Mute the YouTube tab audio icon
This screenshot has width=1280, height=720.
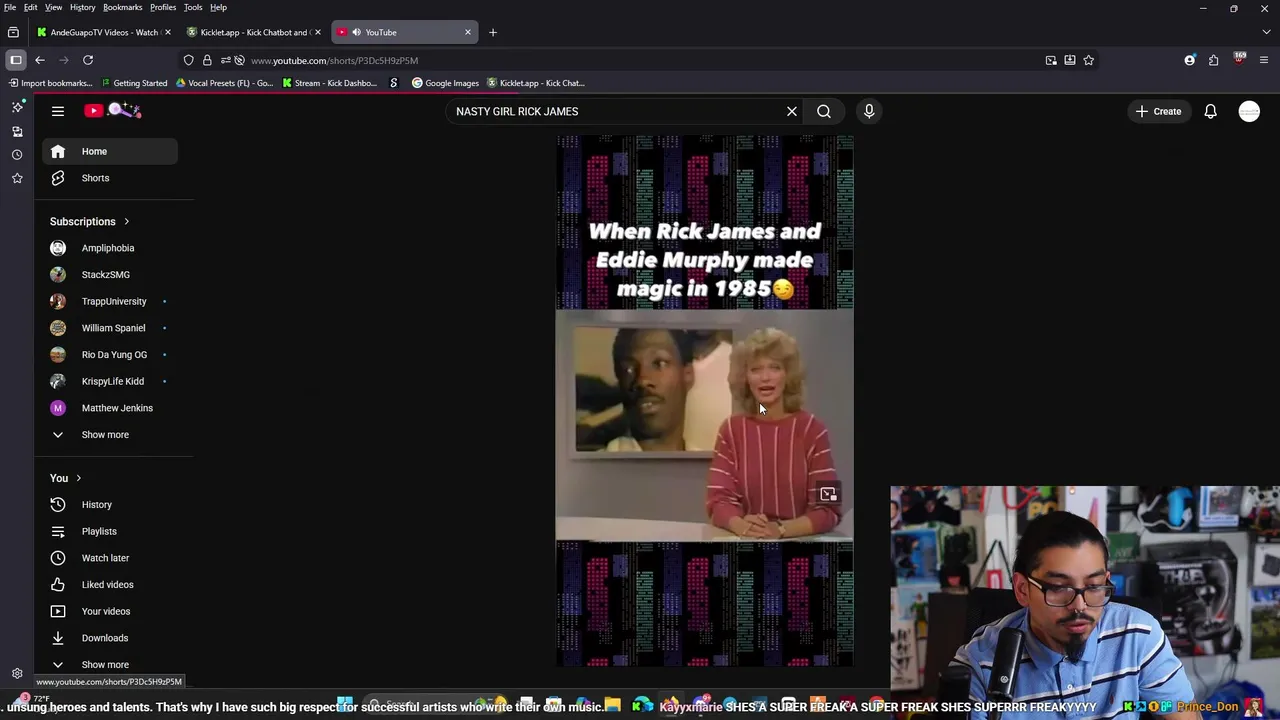(356, 32)
